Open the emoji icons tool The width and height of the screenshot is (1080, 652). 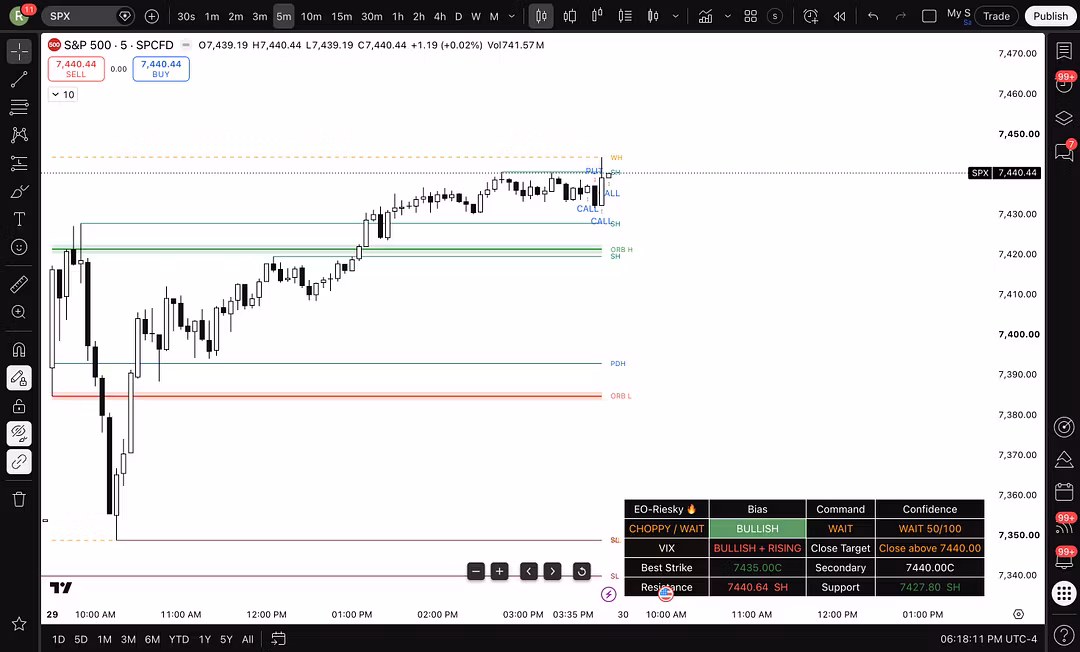19,247
